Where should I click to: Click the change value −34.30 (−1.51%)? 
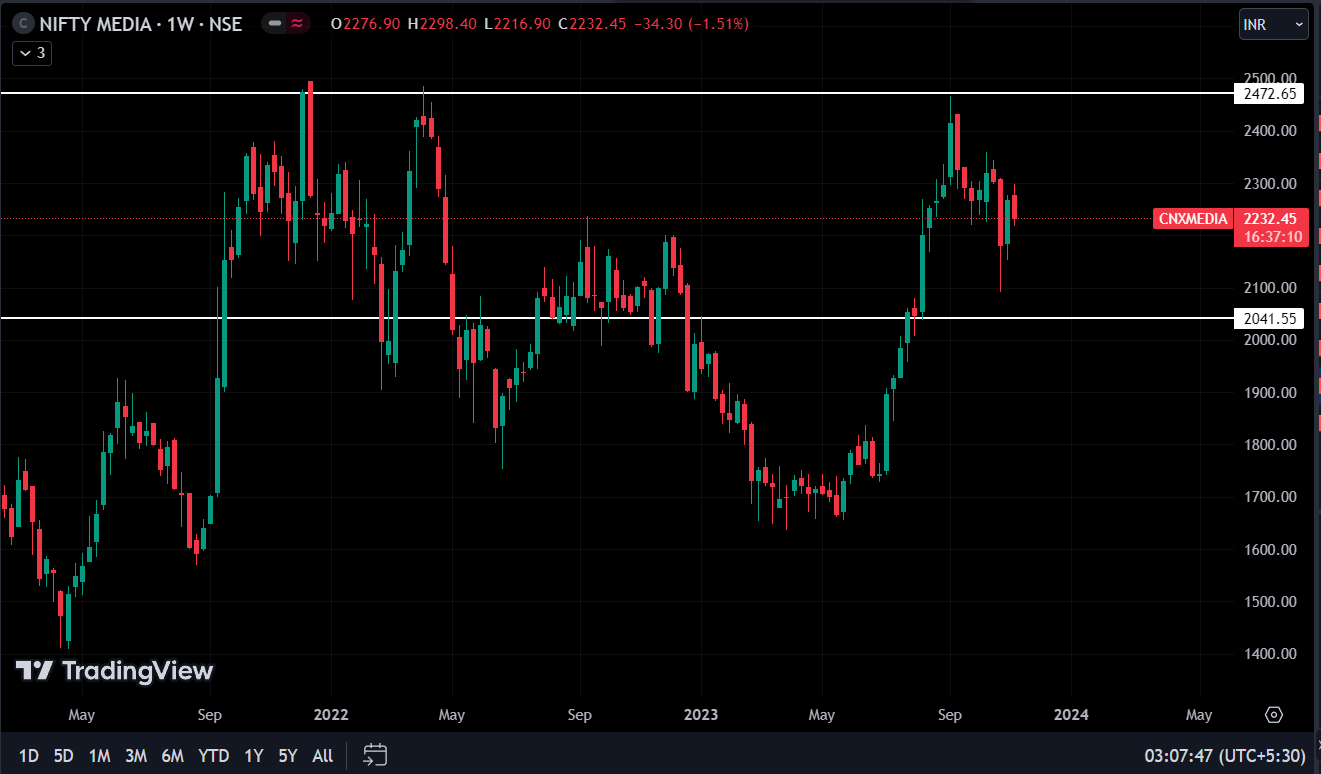coord(691,24)
